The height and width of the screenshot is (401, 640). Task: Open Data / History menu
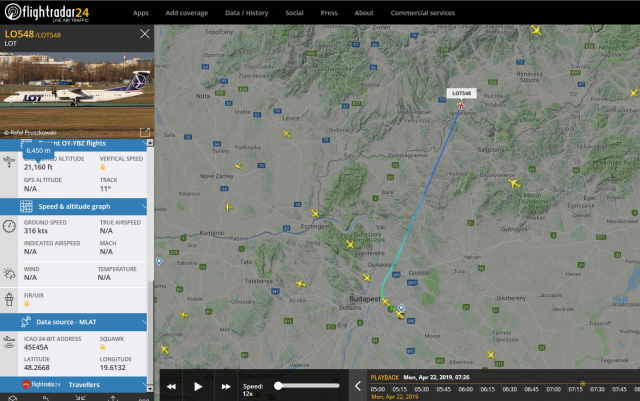(247, 13)
